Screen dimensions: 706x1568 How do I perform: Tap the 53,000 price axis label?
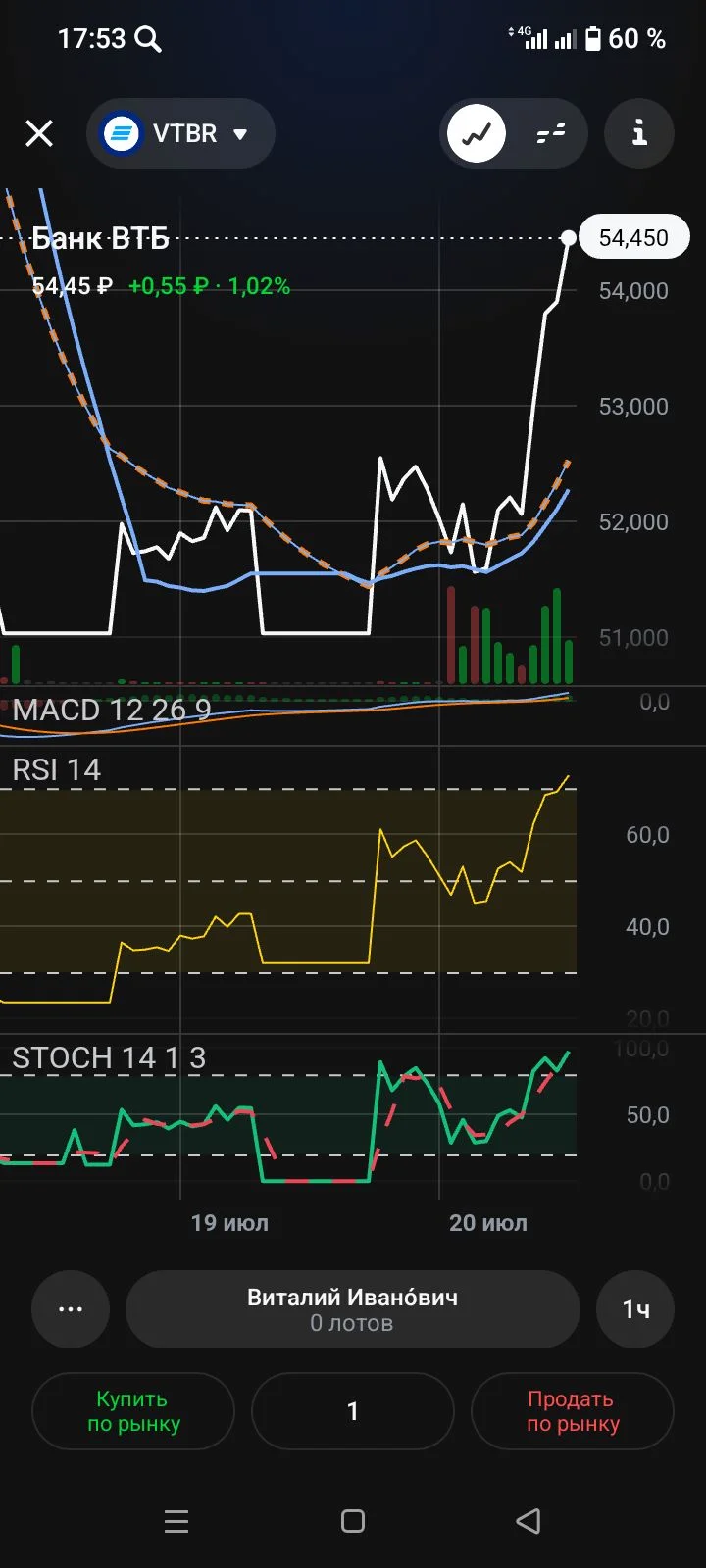(x=633, y=407)
